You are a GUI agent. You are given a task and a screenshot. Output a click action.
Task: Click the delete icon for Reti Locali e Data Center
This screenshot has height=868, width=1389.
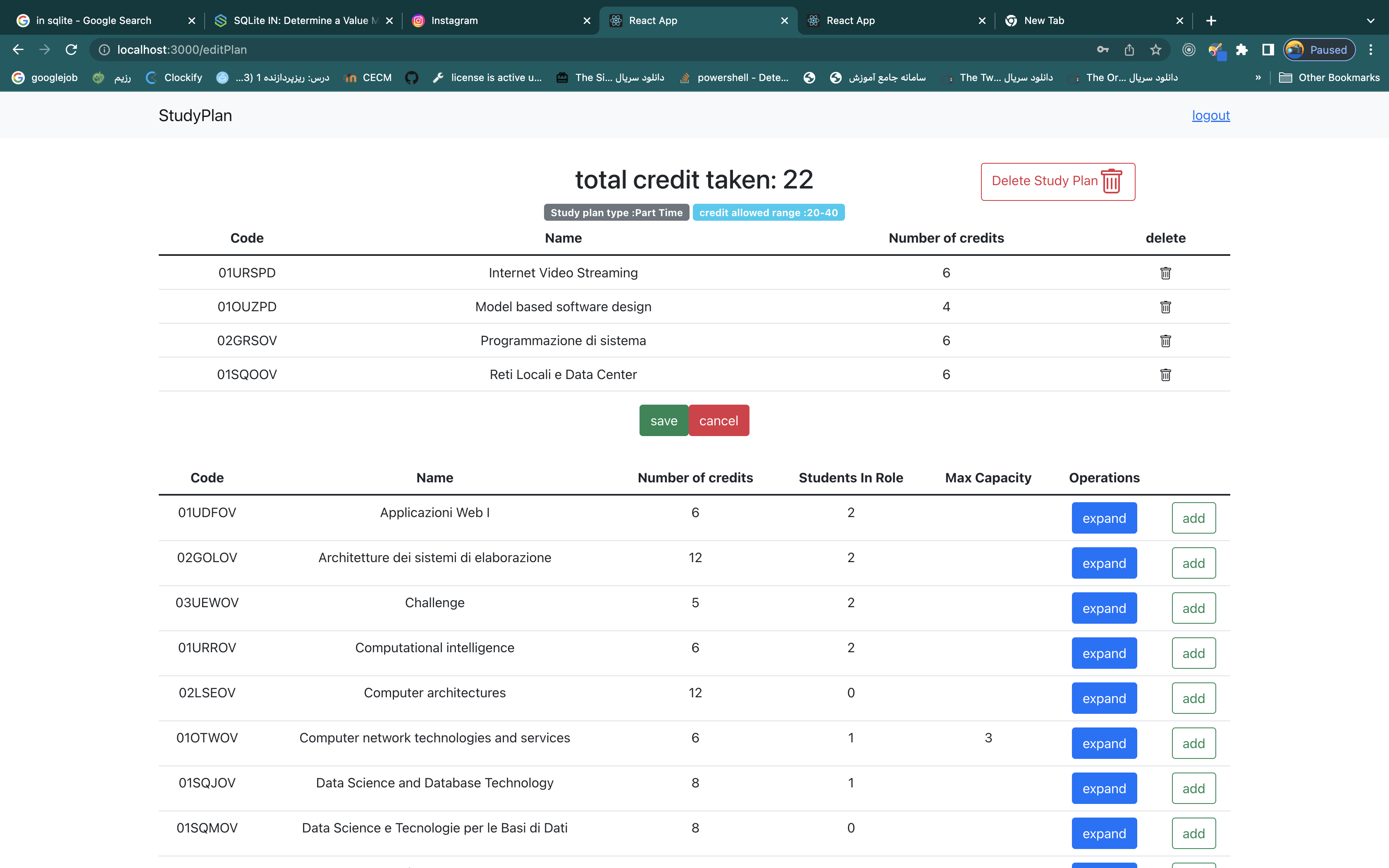[x=1166, y=374]
